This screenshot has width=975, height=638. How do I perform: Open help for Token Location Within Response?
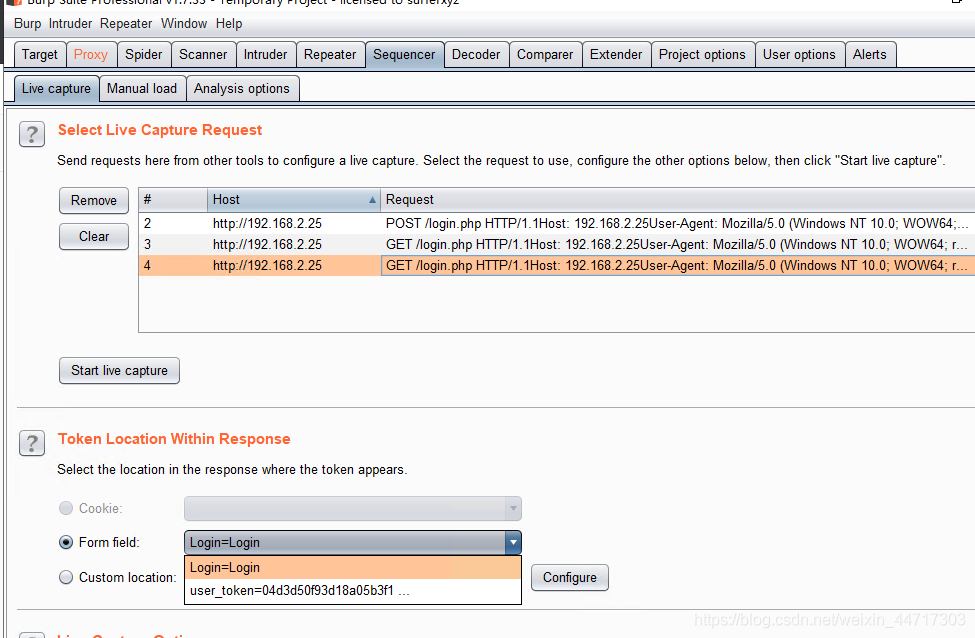coord(32,443)
